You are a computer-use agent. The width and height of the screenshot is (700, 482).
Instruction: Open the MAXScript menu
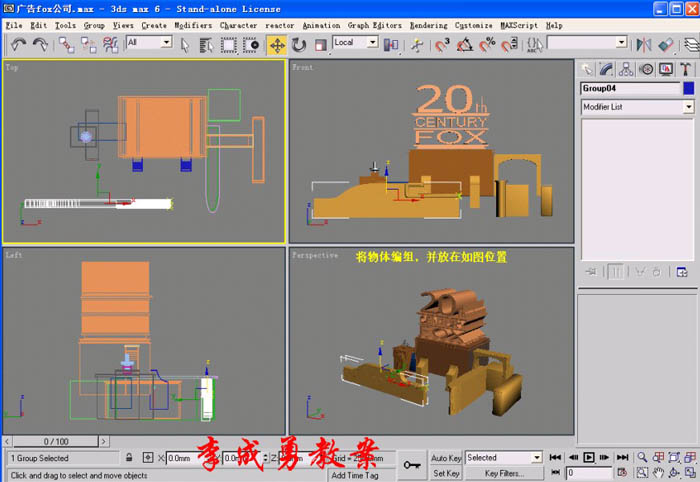click(519, 25)
